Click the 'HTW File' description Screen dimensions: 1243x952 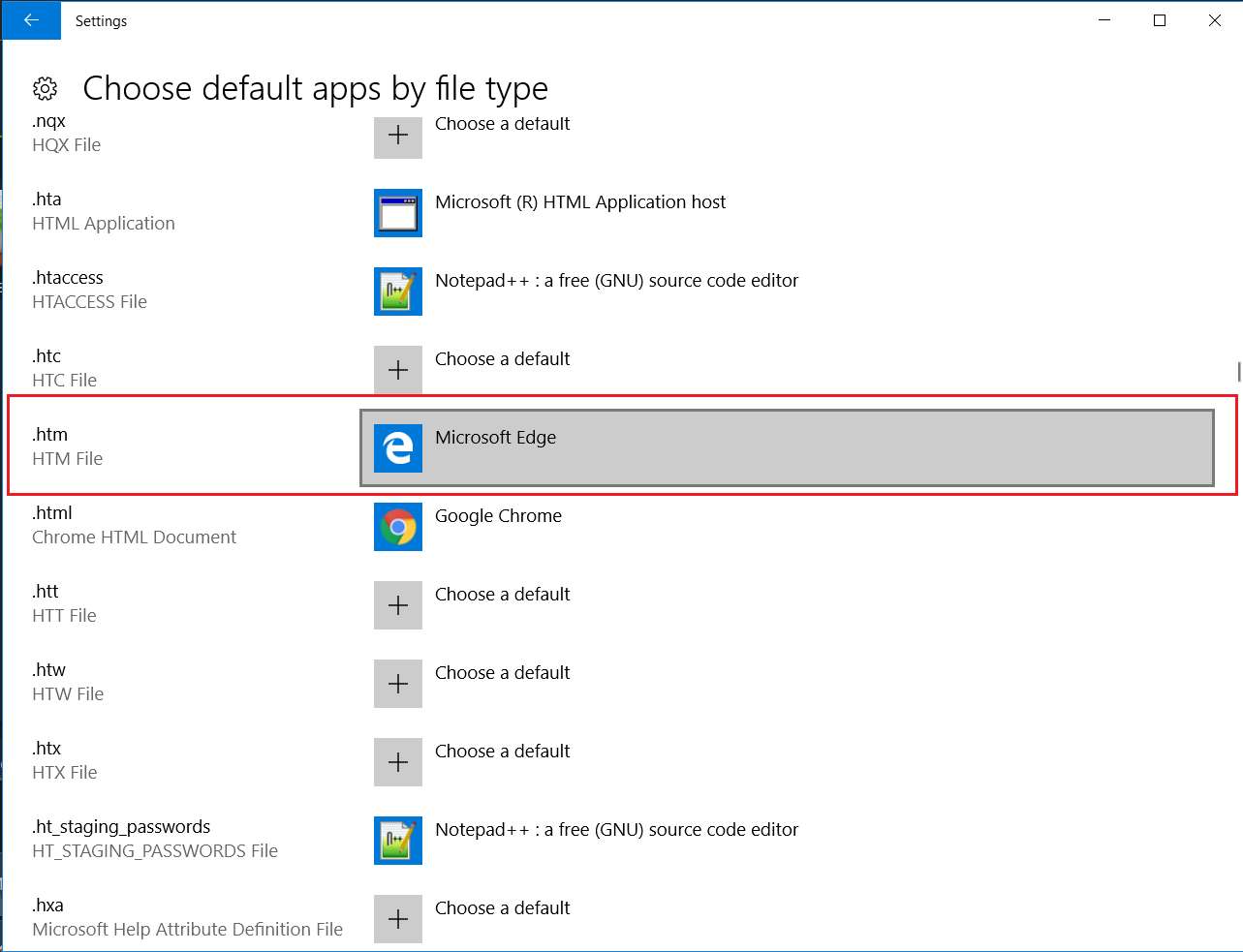pos(68,694)
